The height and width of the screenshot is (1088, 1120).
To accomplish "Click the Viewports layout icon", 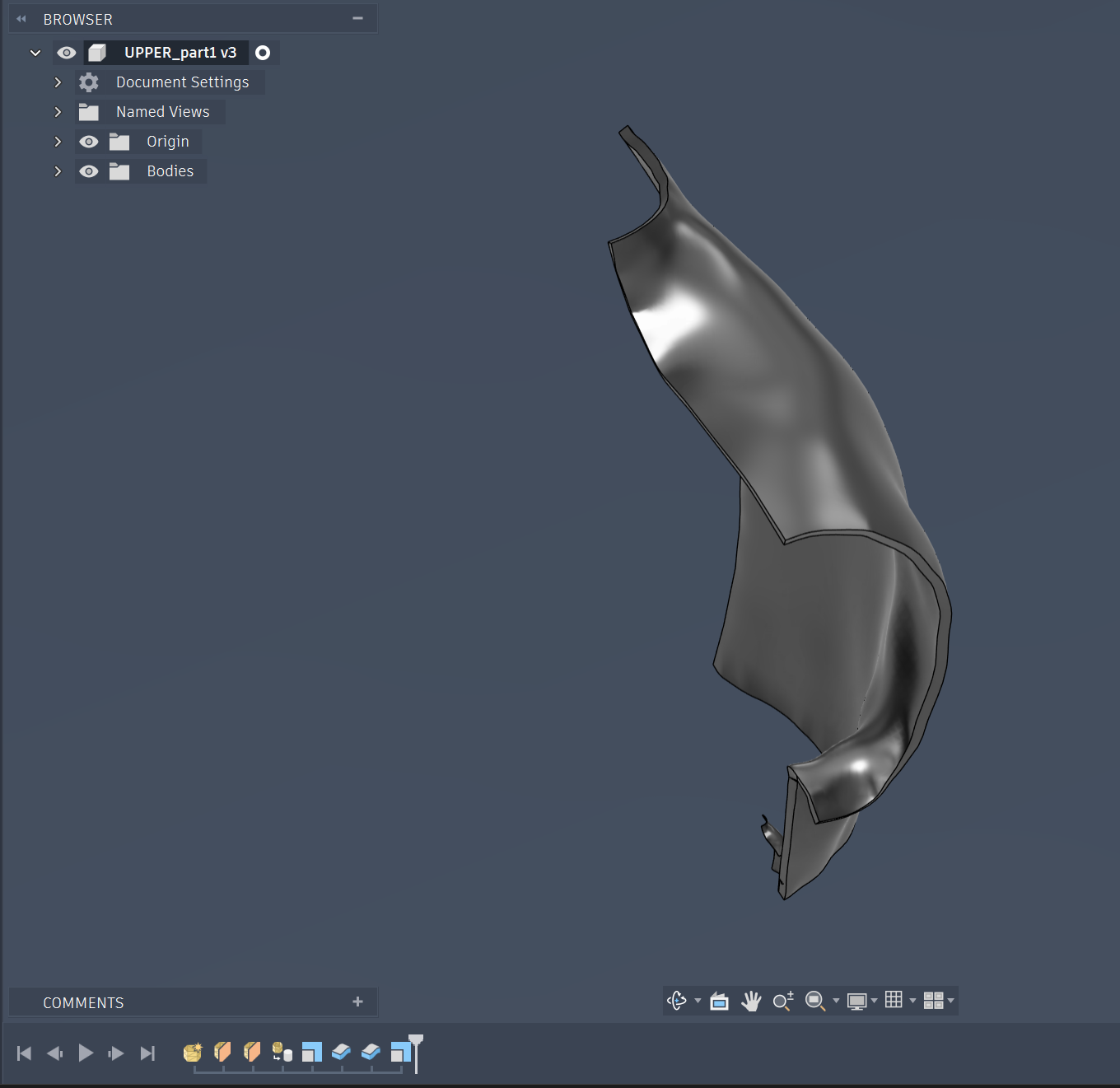I will 933,1001.
